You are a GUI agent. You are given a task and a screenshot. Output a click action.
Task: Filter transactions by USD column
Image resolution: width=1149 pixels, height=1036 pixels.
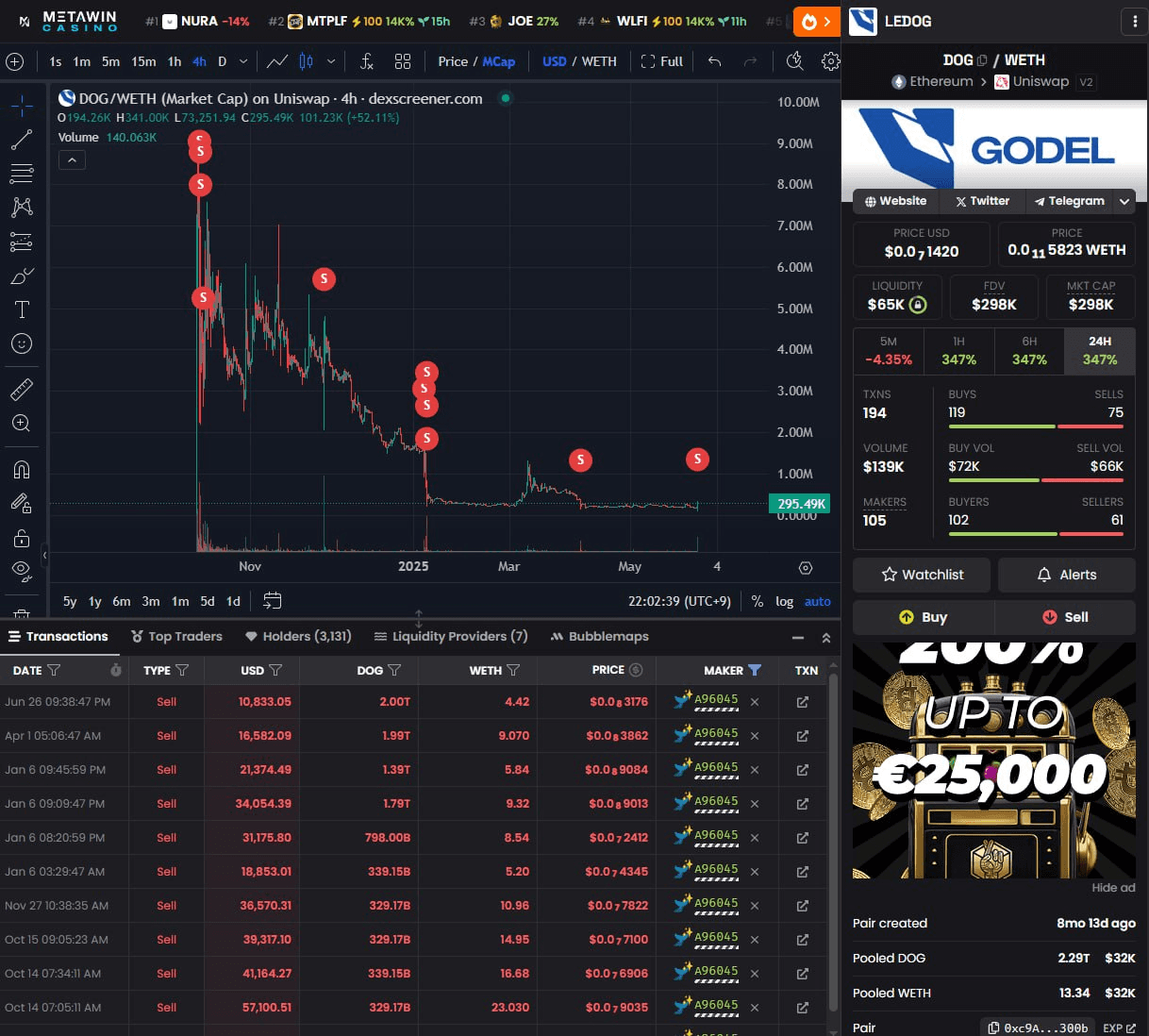coord(275,671)
